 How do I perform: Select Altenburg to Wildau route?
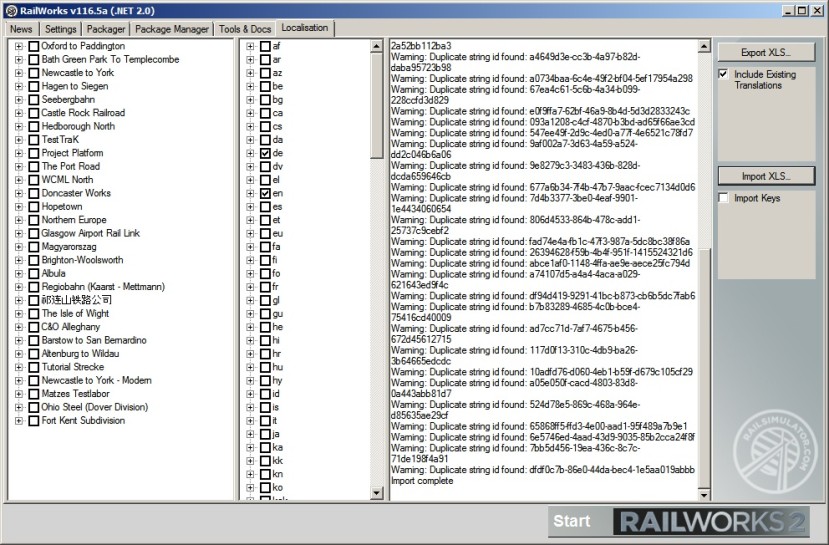click(x=80, y=354)
